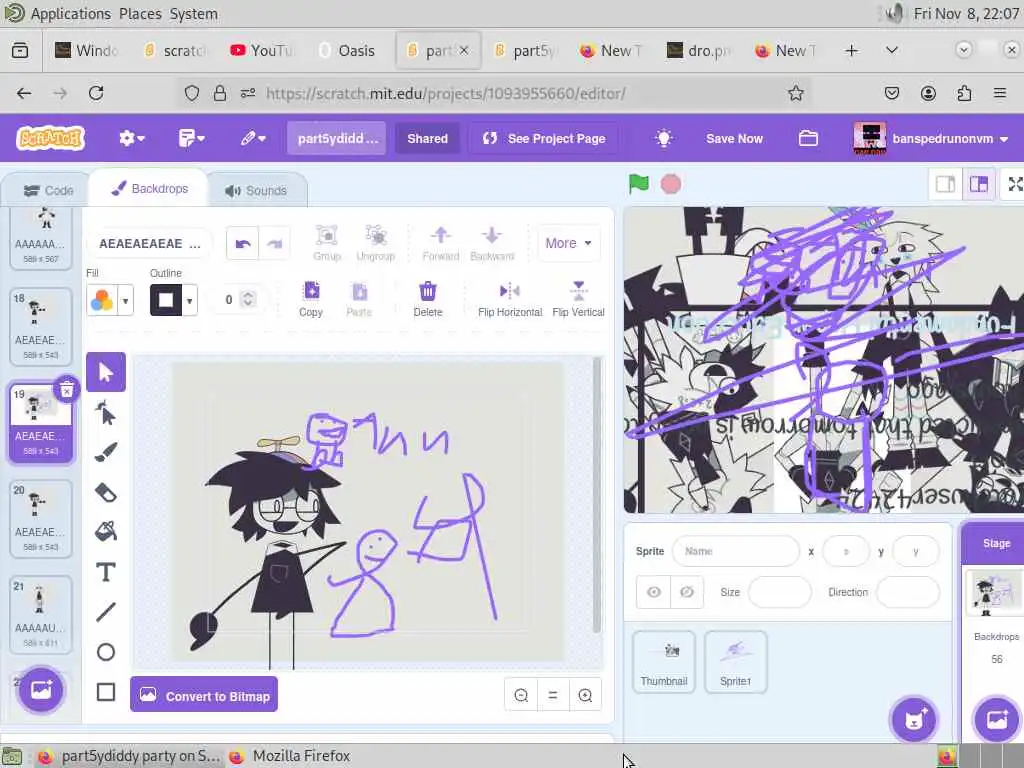The height and width of the screenshot is (768, 1024).
Task: Open the Places menu
Action: pyautogui.click(x=140, y=14)
